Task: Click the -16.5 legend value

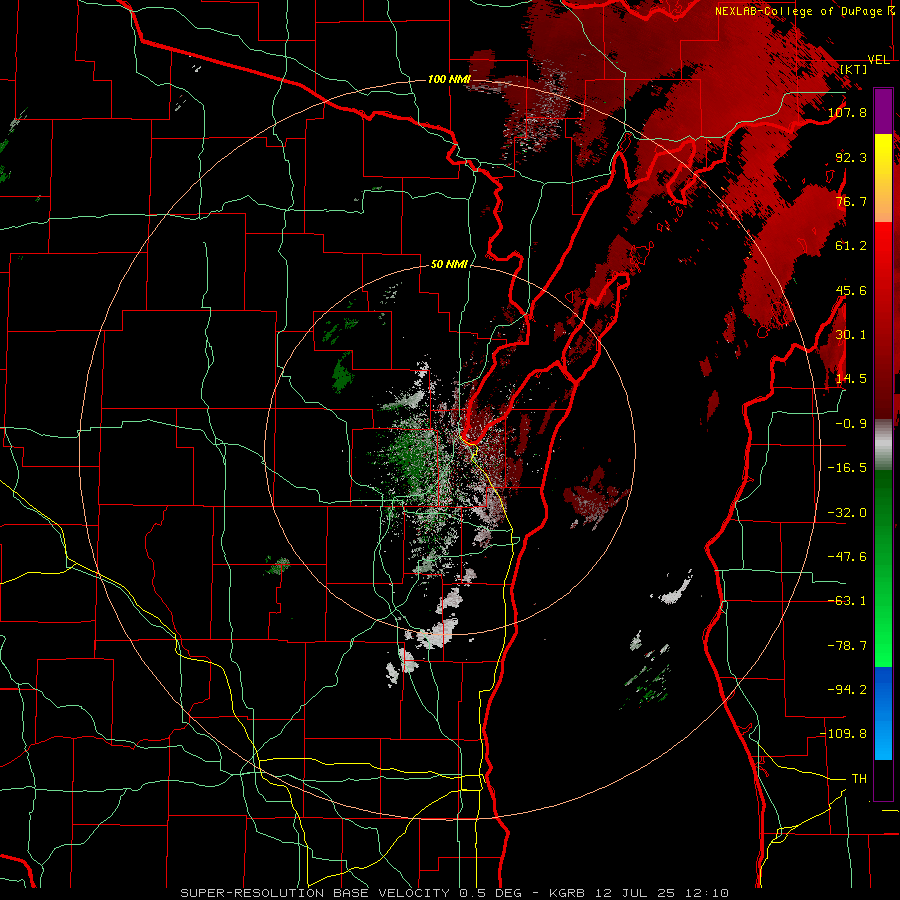Action: pyautogui.click(x=847, y=468)
